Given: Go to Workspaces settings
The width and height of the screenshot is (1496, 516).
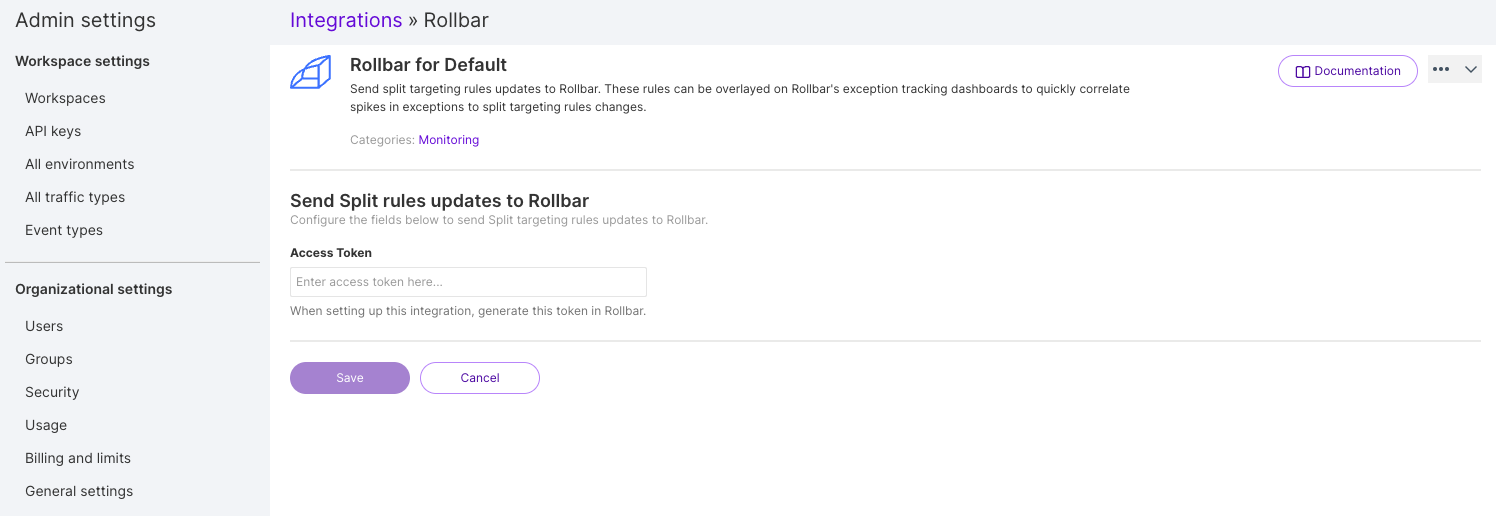Looking at the screenshot, I should pyautogui.click(x=65, y=98).
